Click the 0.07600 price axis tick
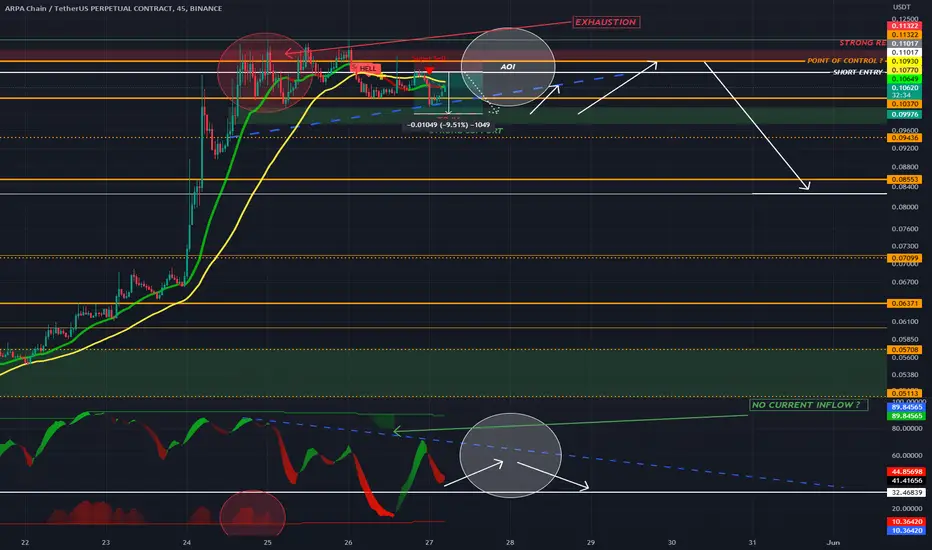 coord(905,229)
